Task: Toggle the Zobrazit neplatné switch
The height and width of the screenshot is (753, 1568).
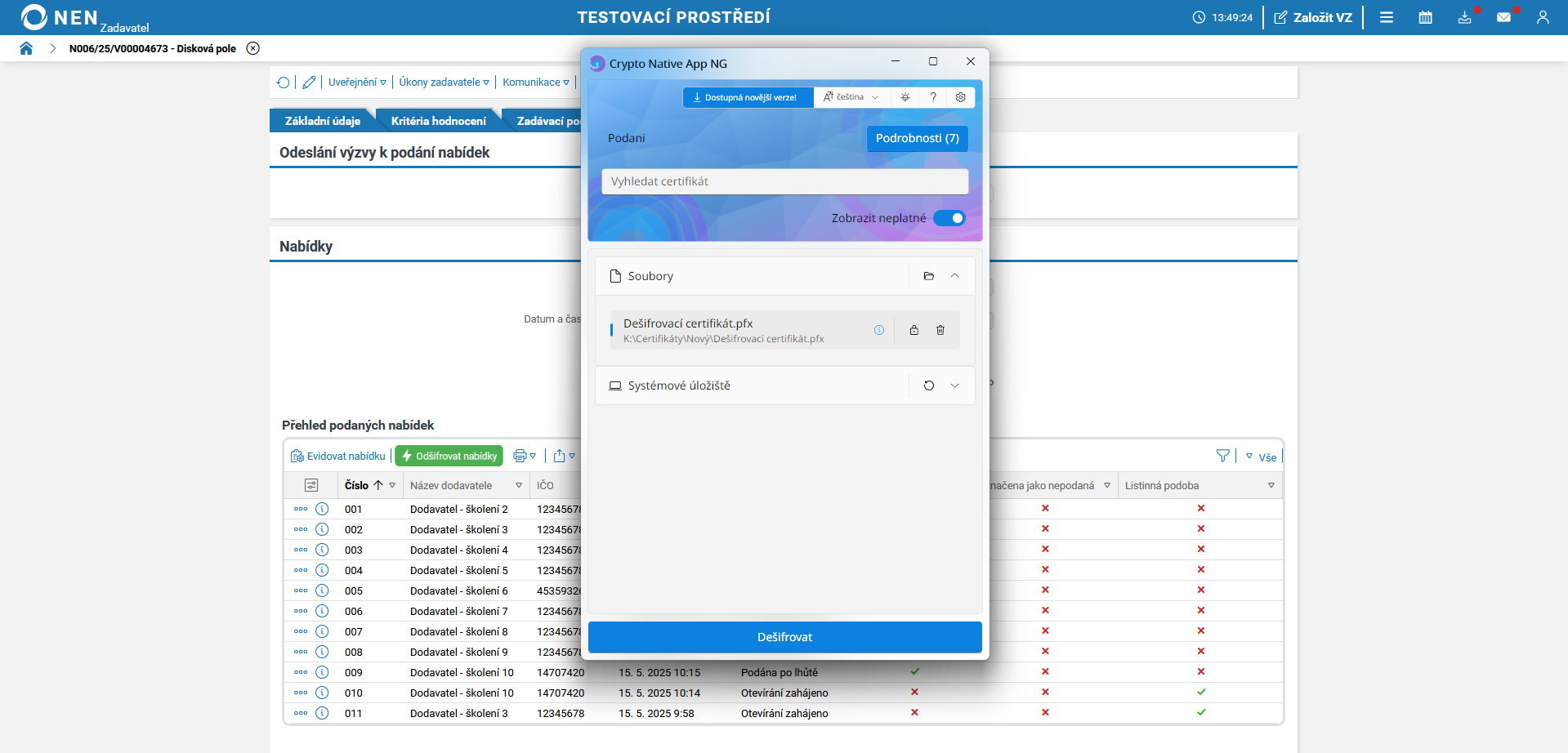Action: [949, 218]
